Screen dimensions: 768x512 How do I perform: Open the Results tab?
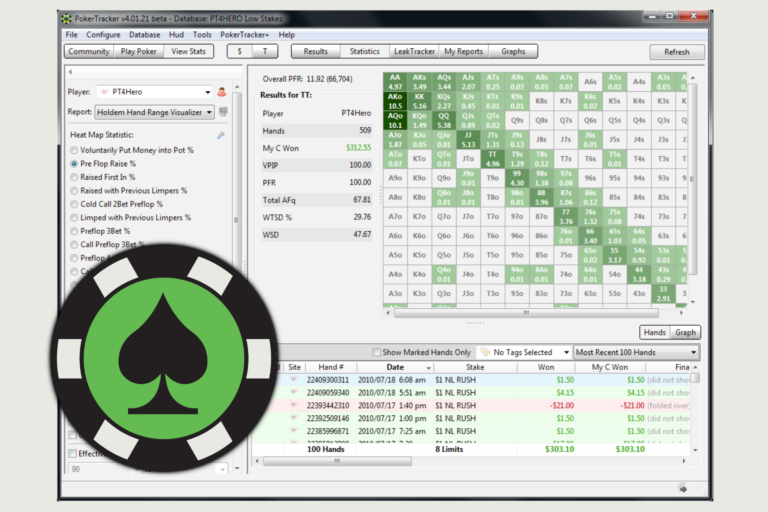click(315, 51)
